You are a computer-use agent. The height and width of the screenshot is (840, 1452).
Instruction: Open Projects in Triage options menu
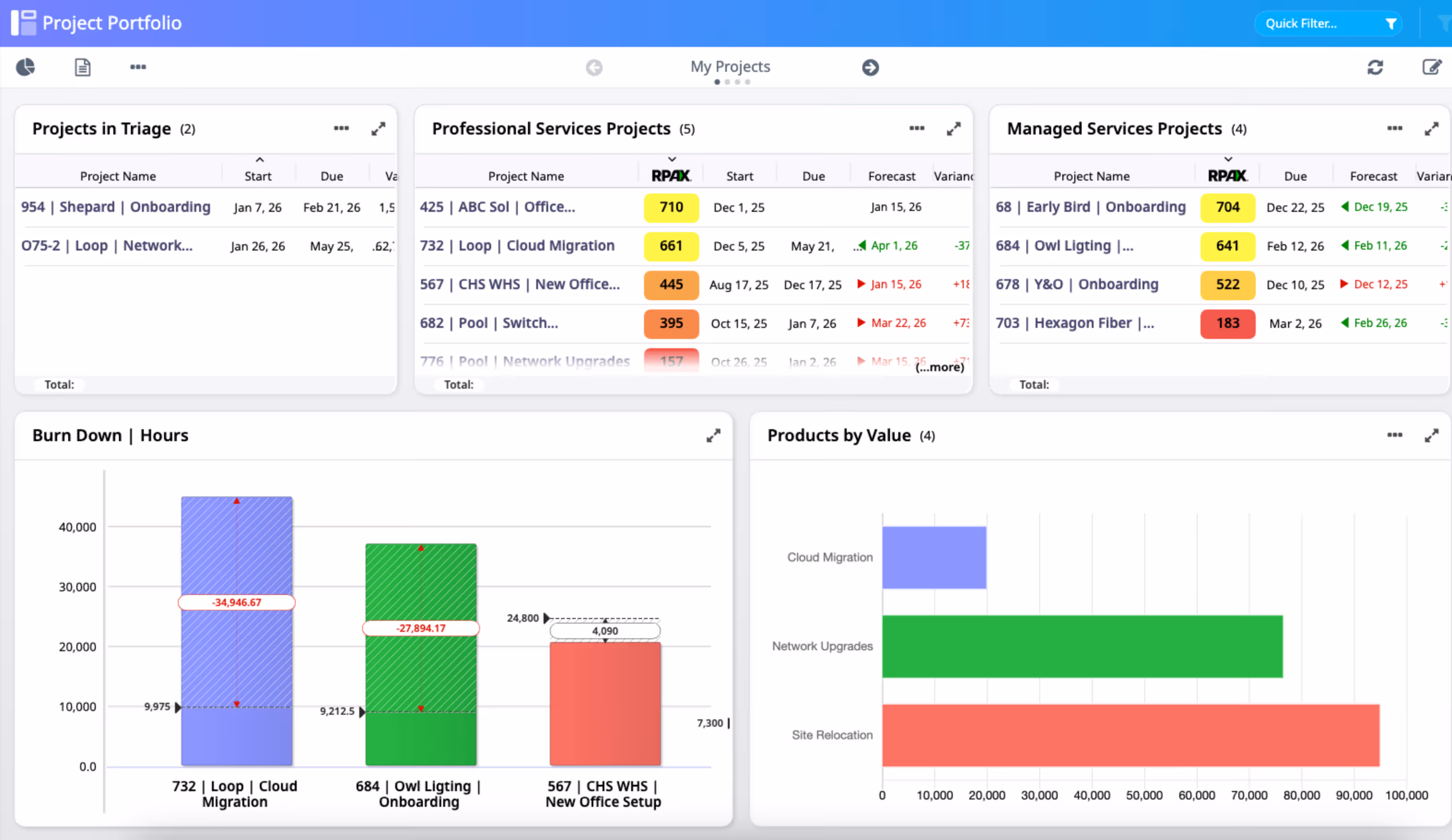point(341,128)
